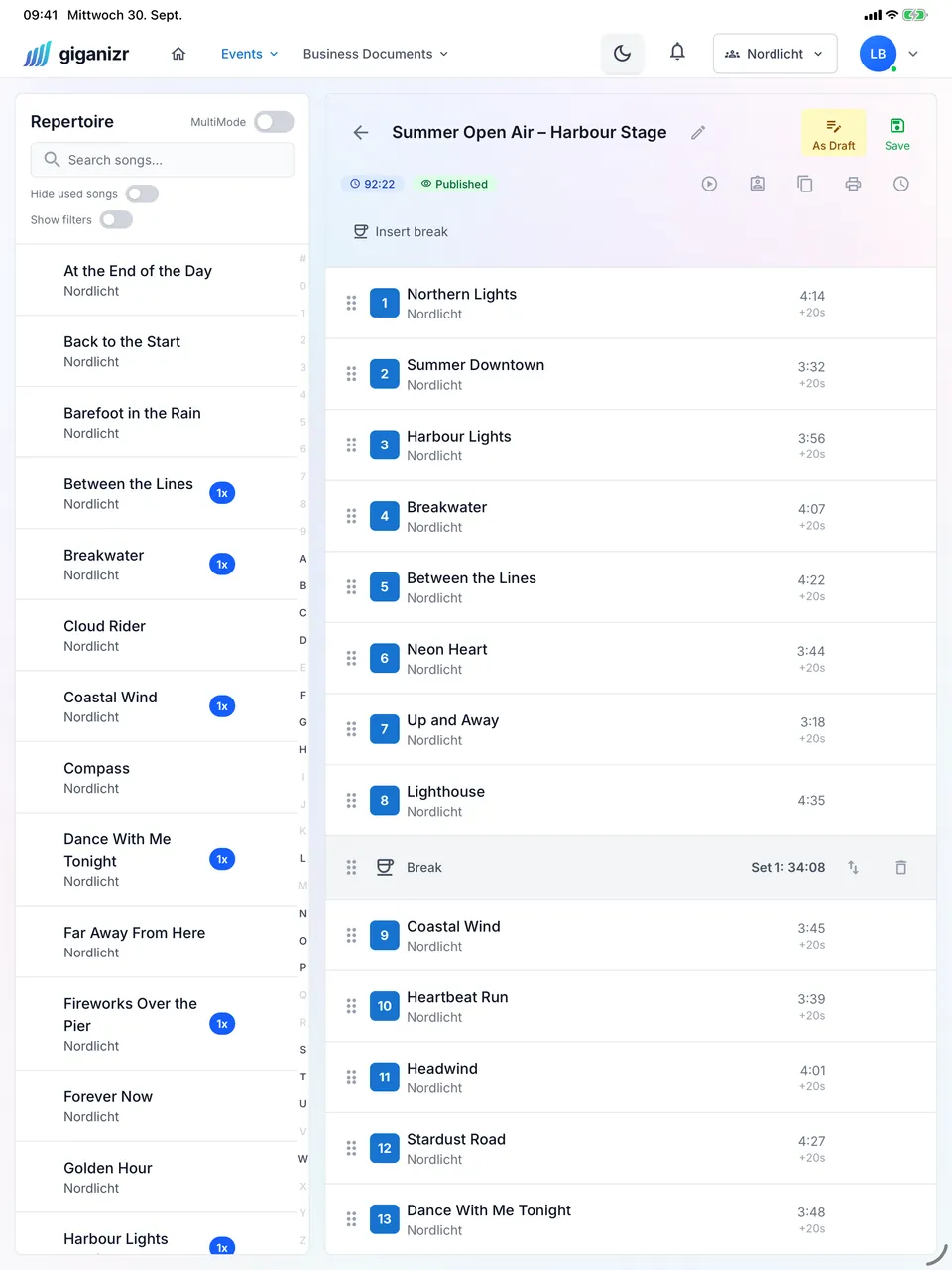Save setlist As Draft

(x=833, y=133)
